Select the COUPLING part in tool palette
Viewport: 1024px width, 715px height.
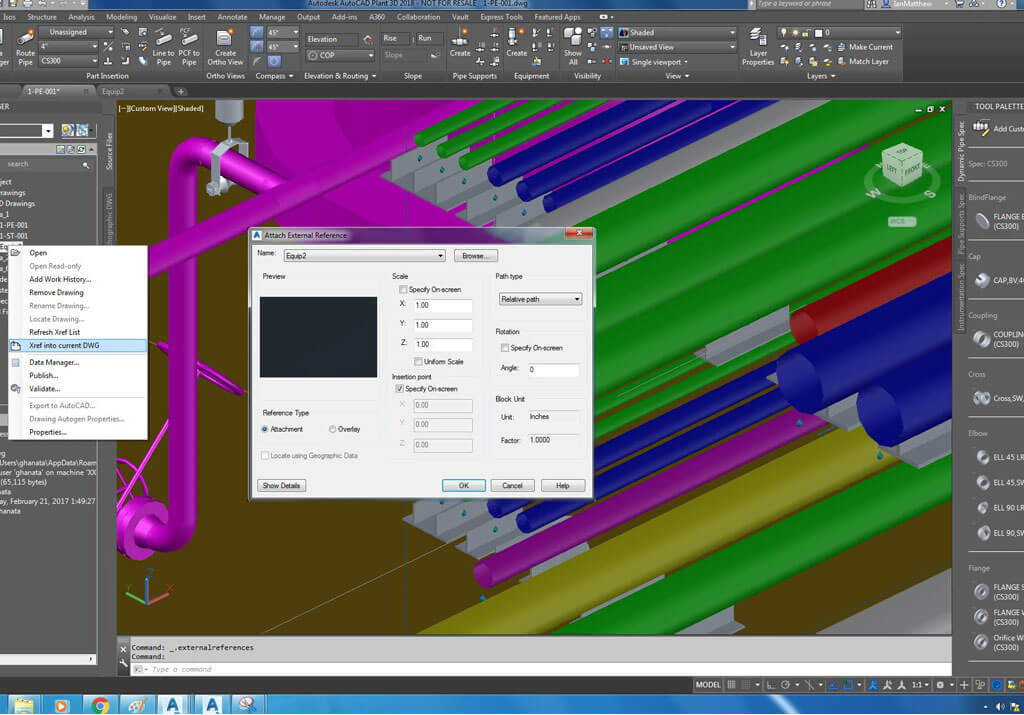982,338
